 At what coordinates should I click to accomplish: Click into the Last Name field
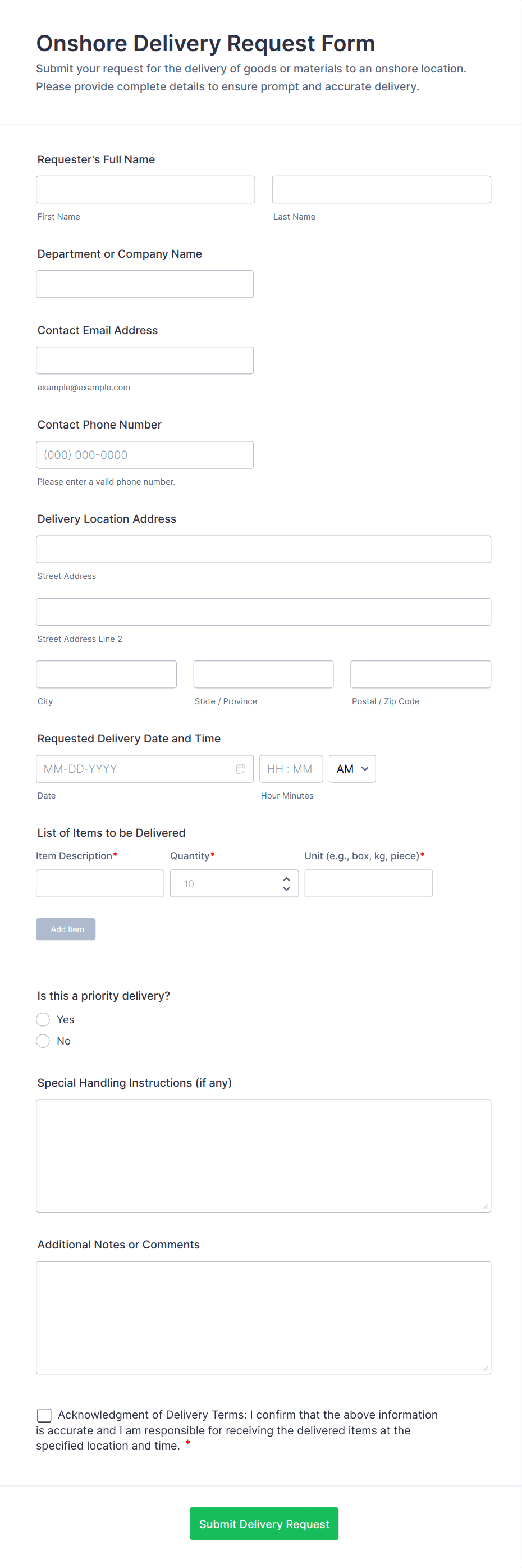click(381, 190)
